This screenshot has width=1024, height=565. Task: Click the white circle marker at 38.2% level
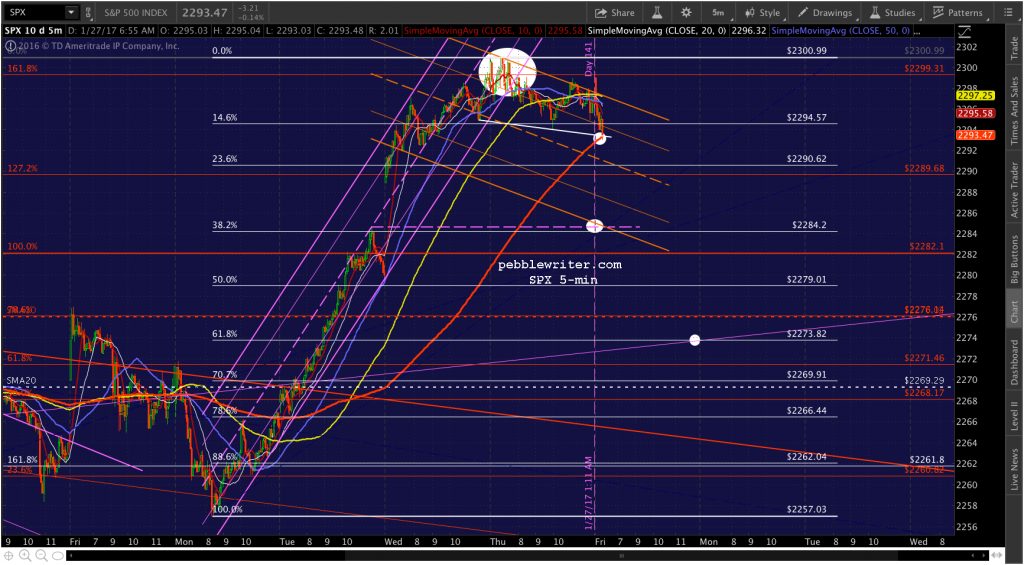click(594, 226)
